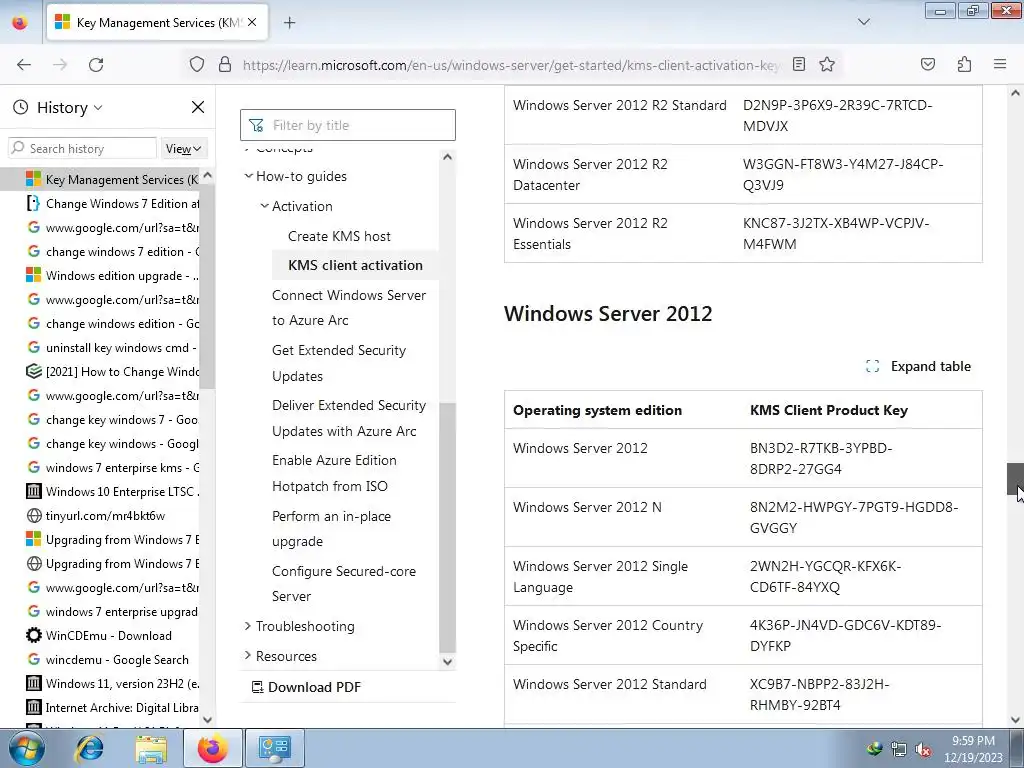Open a new browser tab
The width and height of the screenshot is (1024, 768).
tap(289, 23)
